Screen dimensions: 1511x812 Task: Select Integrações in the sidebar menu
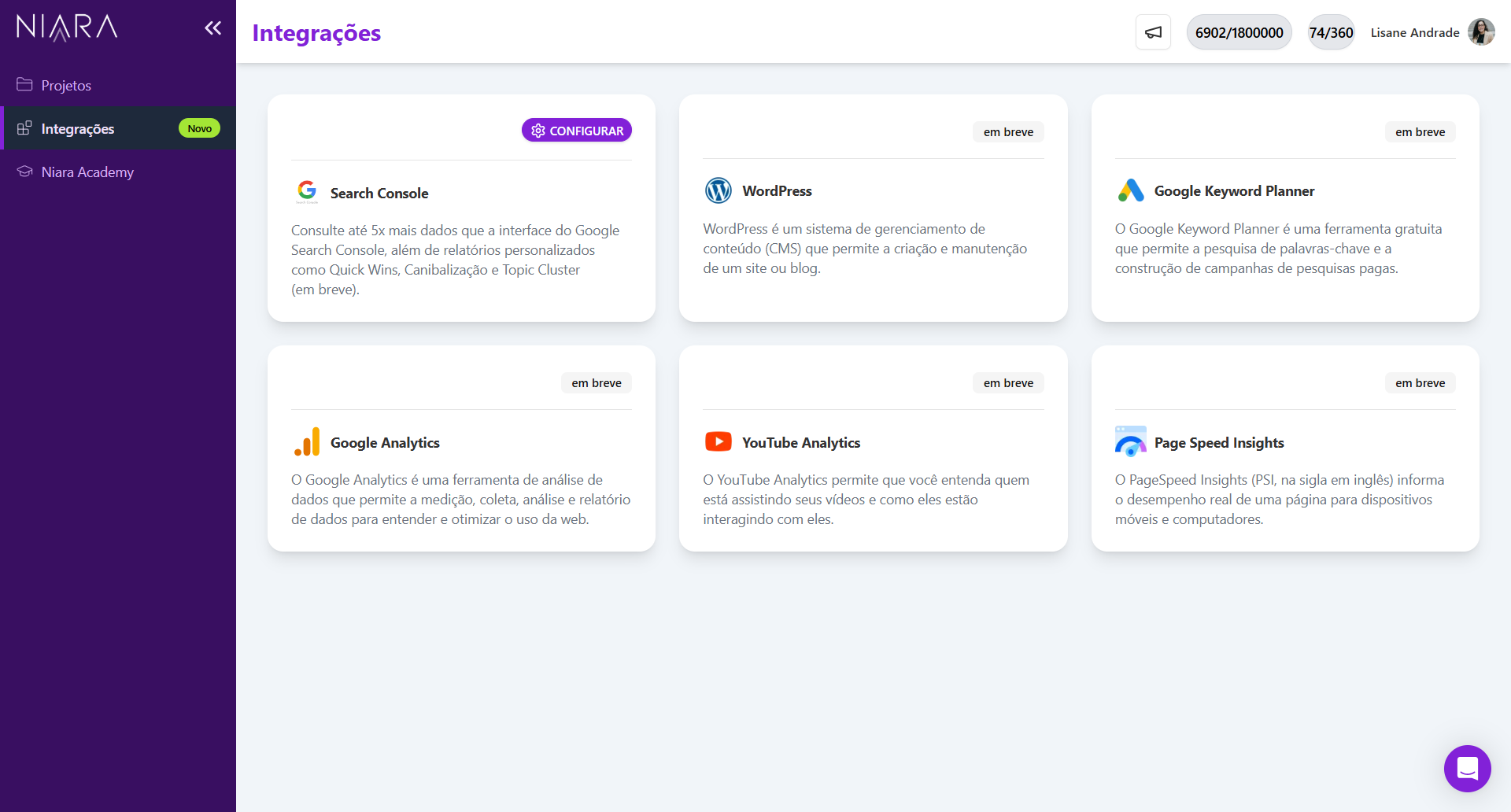click(x=77, y=128)
